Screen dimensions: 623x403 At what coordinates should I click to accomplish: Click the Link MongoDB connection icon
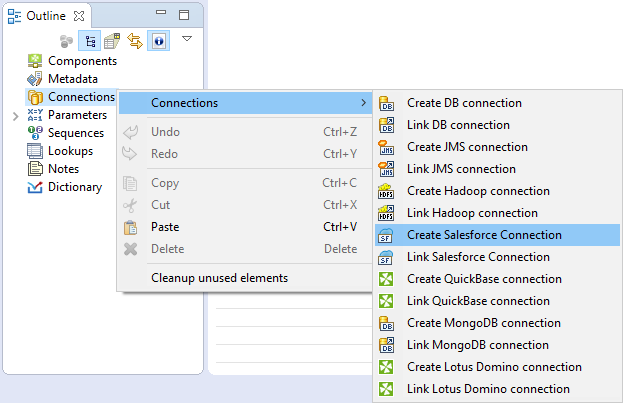pos(387,345)
